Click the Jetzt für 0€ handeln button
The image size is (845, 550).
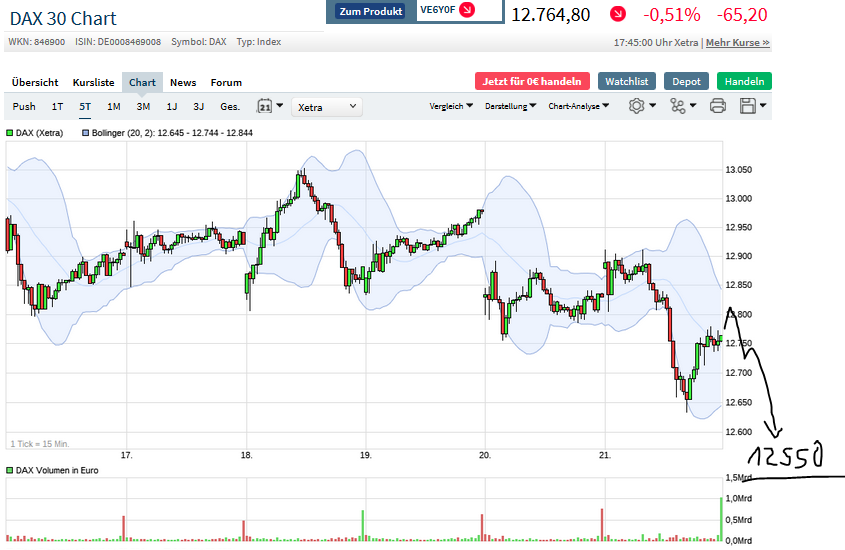click(532, 82)
